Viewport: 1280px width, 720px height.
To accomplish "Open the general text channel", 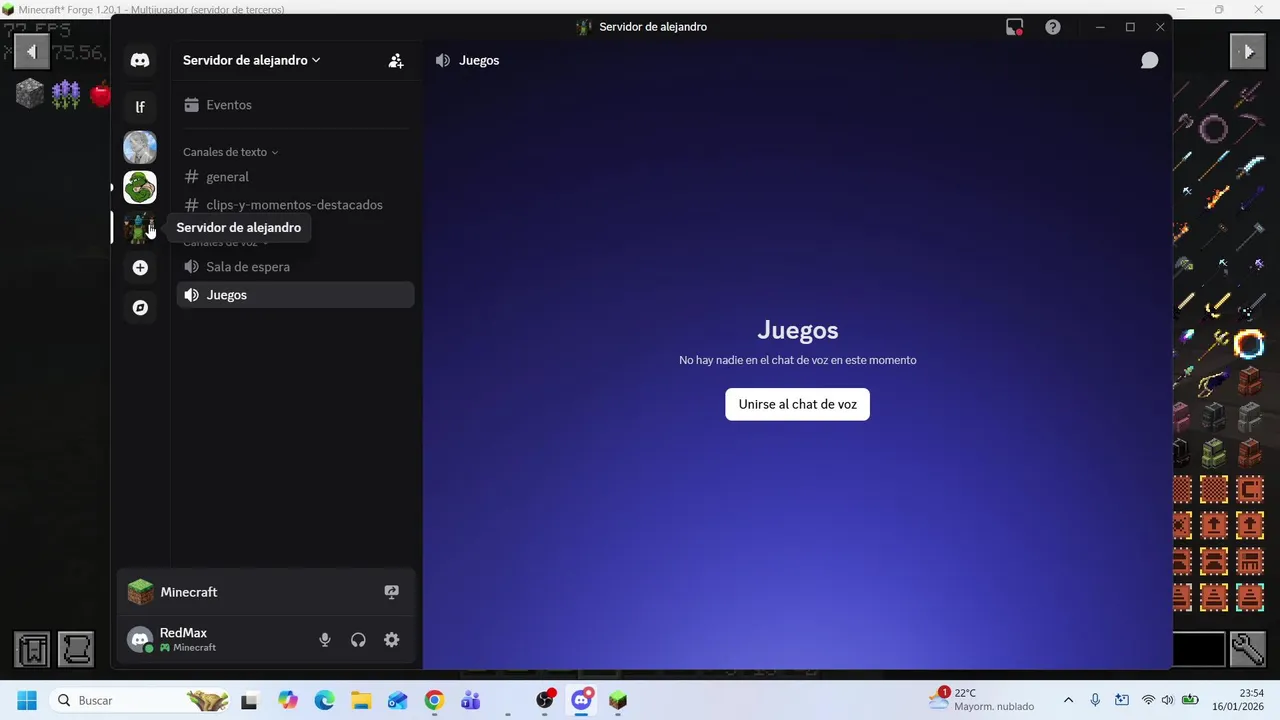I will [295, 177].
